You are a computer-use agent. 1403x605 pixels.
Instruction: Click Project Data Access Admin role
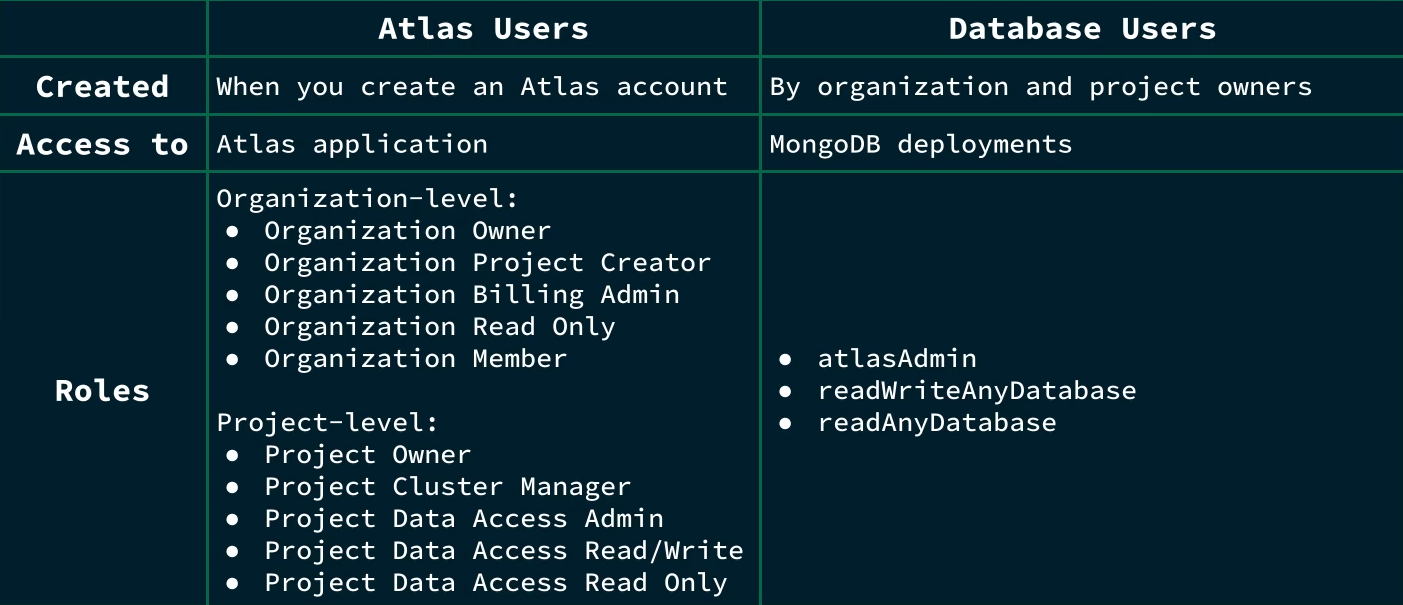(x=463, y=519)
